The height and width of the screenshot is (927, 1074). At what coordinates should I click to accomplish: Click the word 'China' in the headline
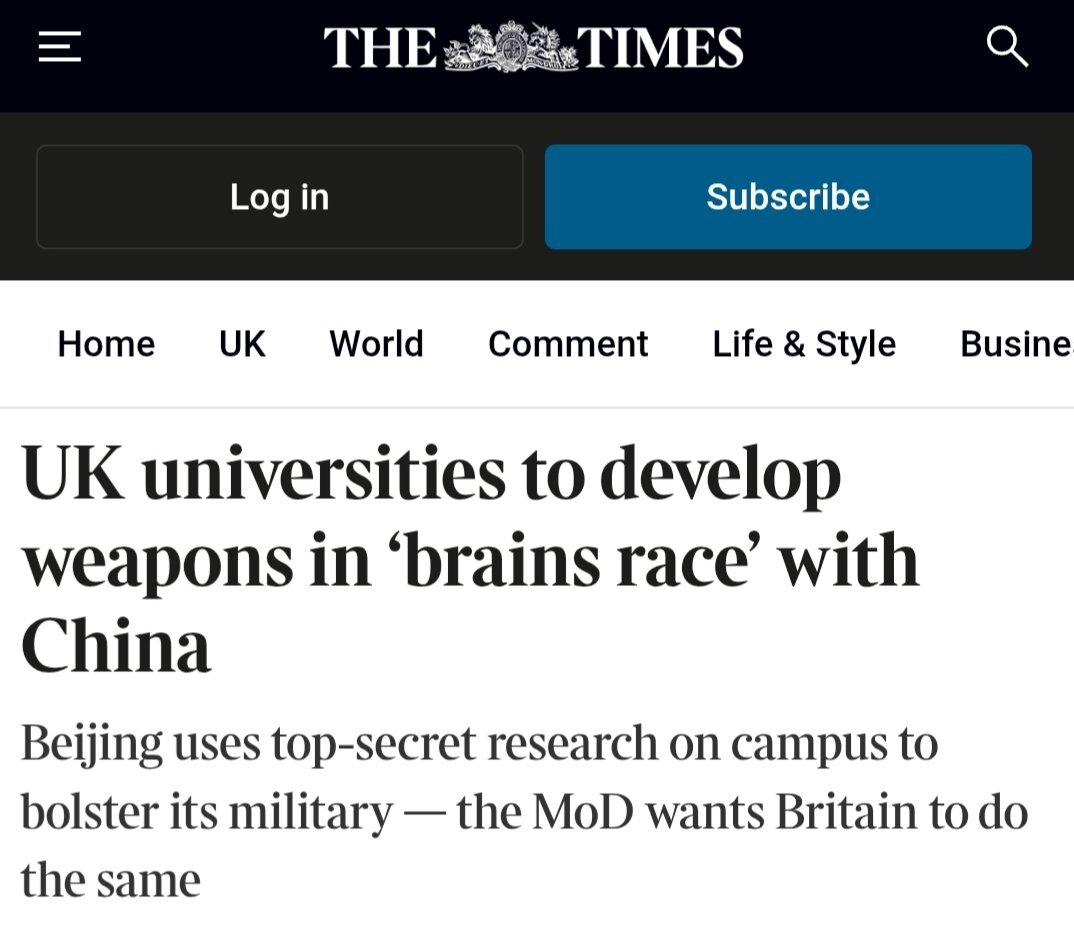click(x=116, y=645)
